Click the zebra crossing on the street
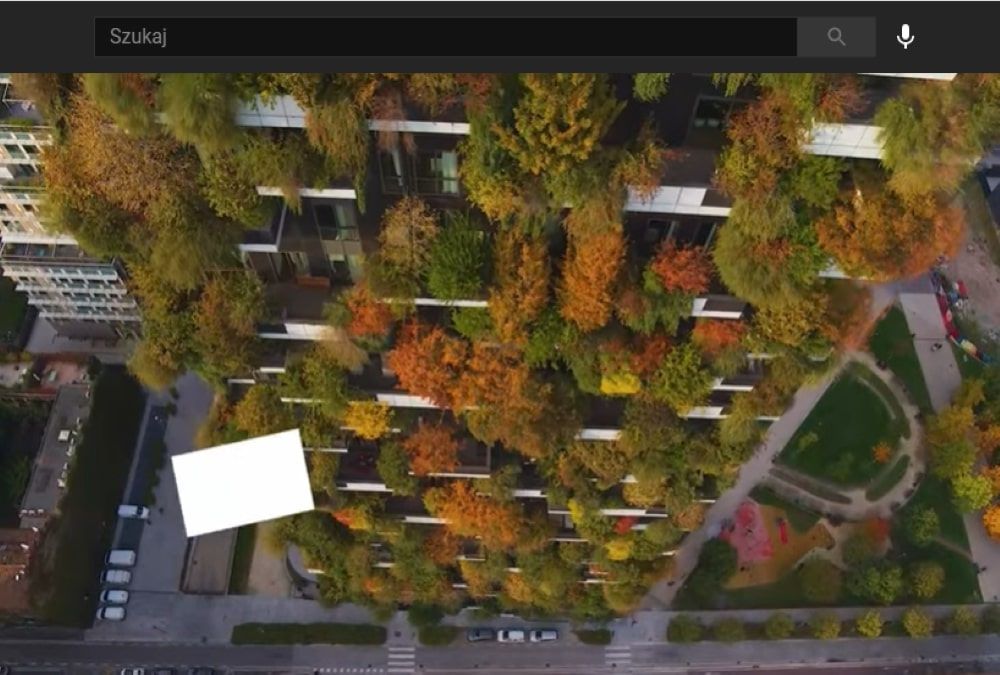This screenshot has height=675, width=1000. pyautogui.click(x=401, y=657)
